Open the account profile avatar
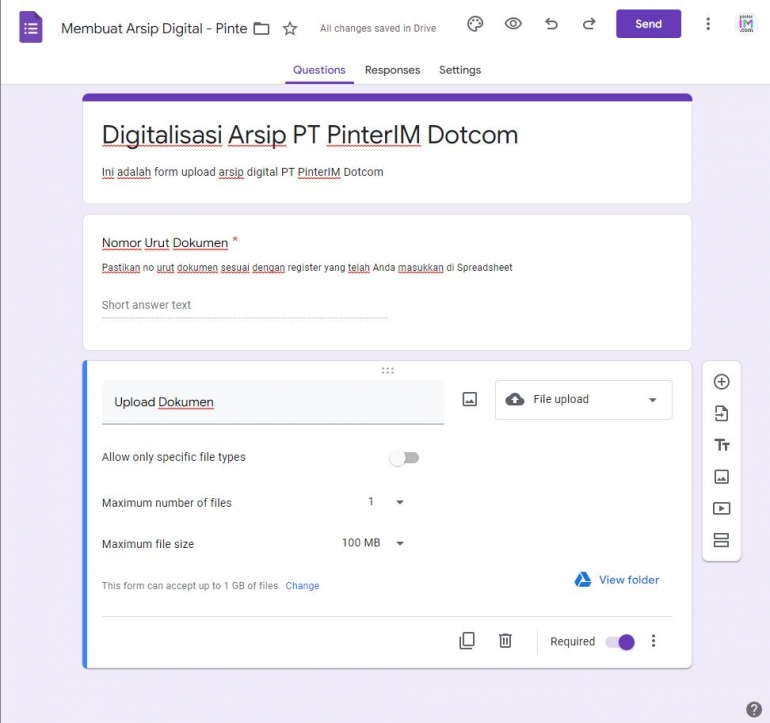Image resolution: width=770 pixels, height=723 pixels. point(746,24)
